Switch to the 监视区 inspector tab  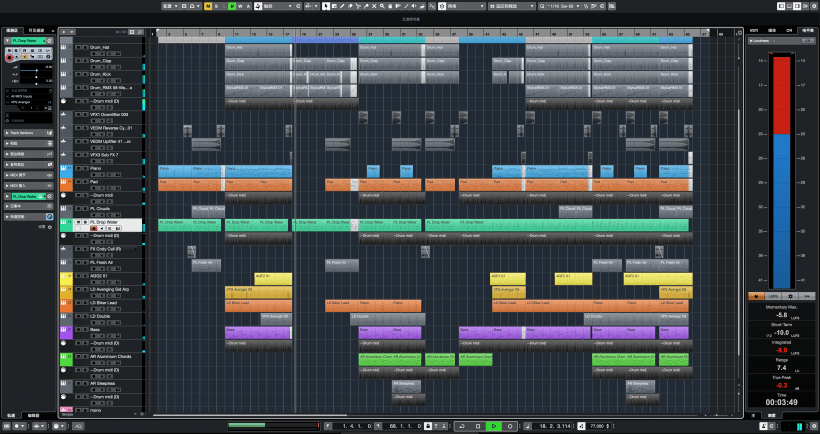tap(12, 30)
